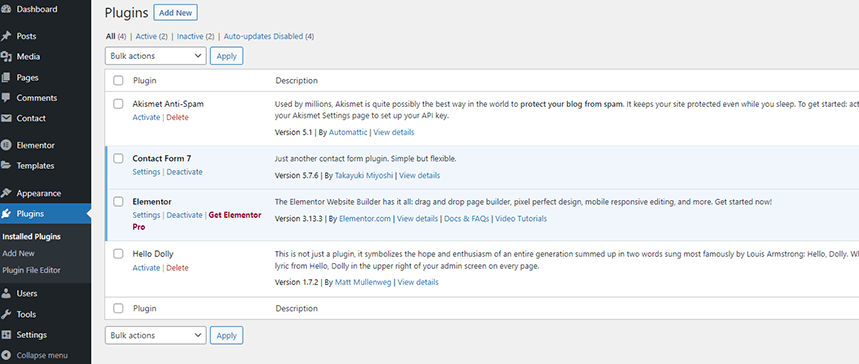Deactivate Contact Form 7

[185, 172]
